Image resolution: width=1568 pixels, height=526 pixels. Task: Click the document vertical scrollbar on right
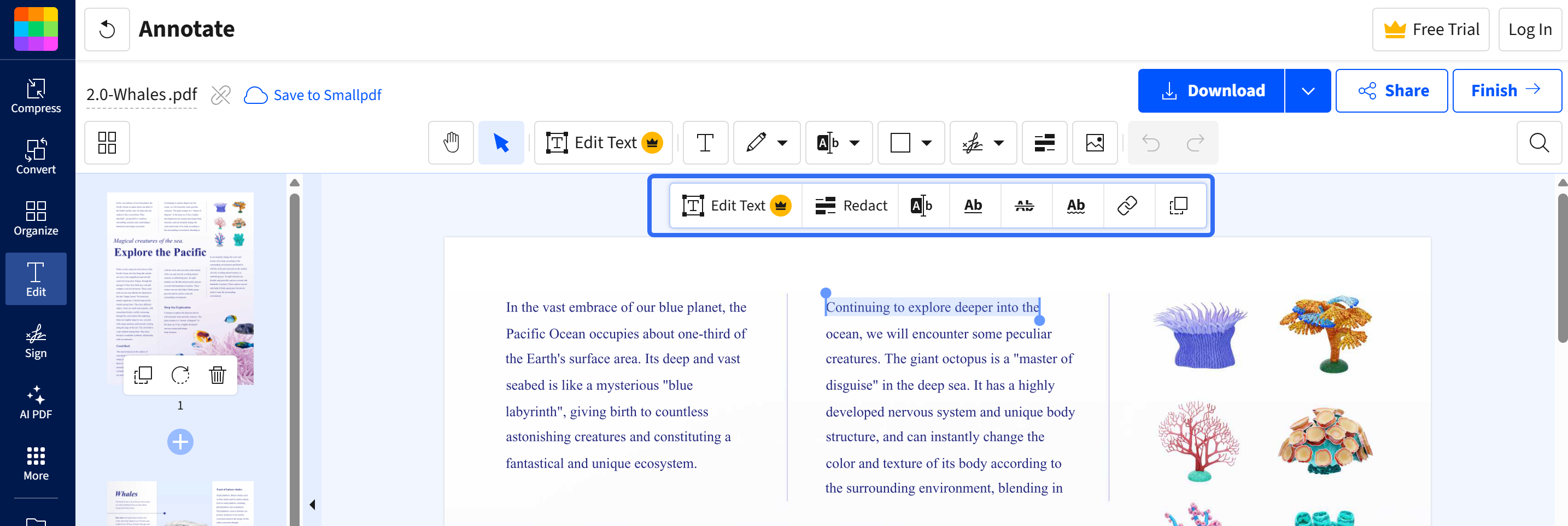point(1562,268)
